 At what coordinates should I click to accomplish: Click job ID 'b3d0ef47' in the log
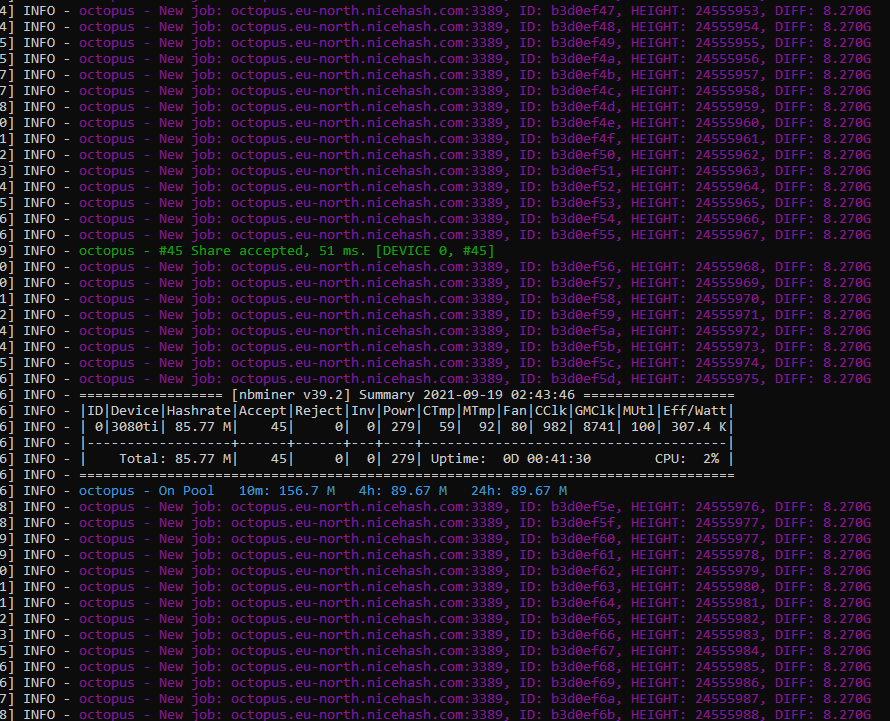(x=583, y=11)
